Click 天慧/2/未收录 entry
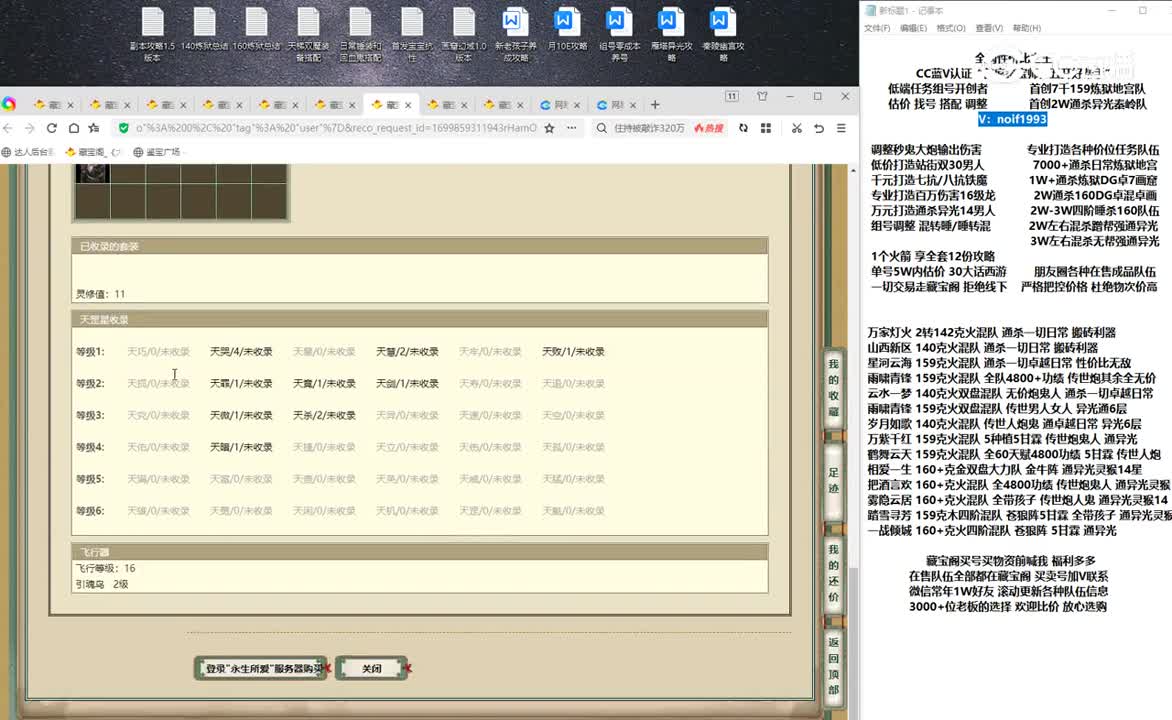The image size is (1172, 720). pyautogui.click(x=407, y=351)
